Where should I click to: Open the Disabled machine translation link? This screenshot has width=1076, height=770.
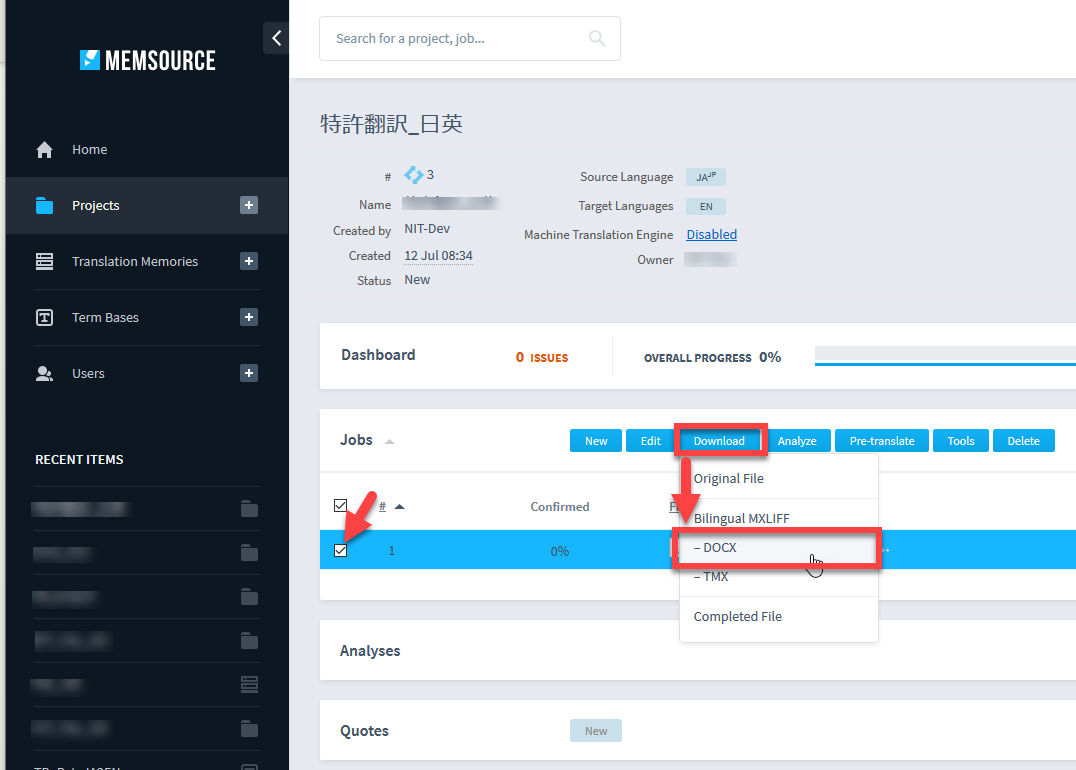tap(711, 235)
